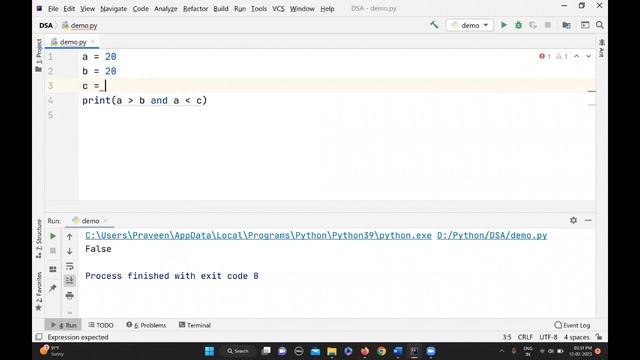The image size is (640, 360).
Task: Open the Navigate menu
Action: click(x=113, y=9)
